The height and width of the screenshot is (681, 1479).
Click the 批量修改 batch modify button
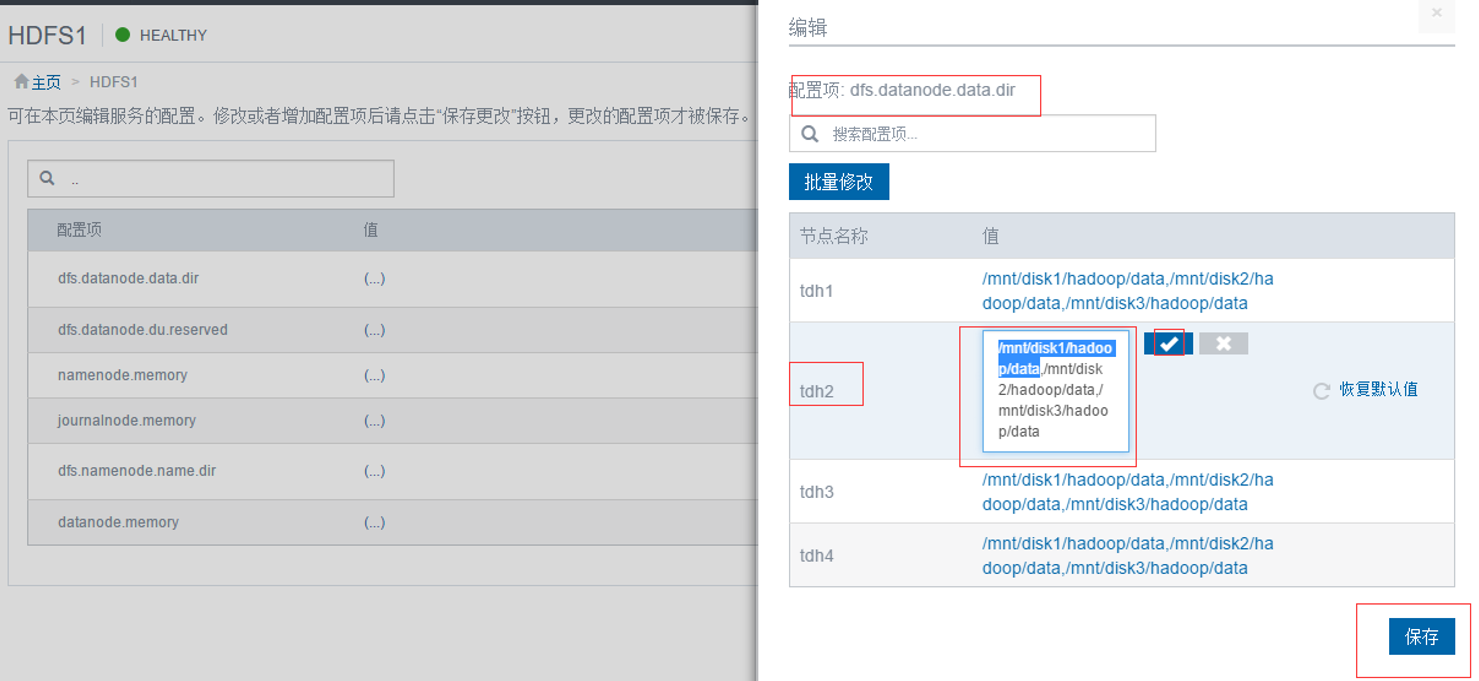(x=838, y=182)
